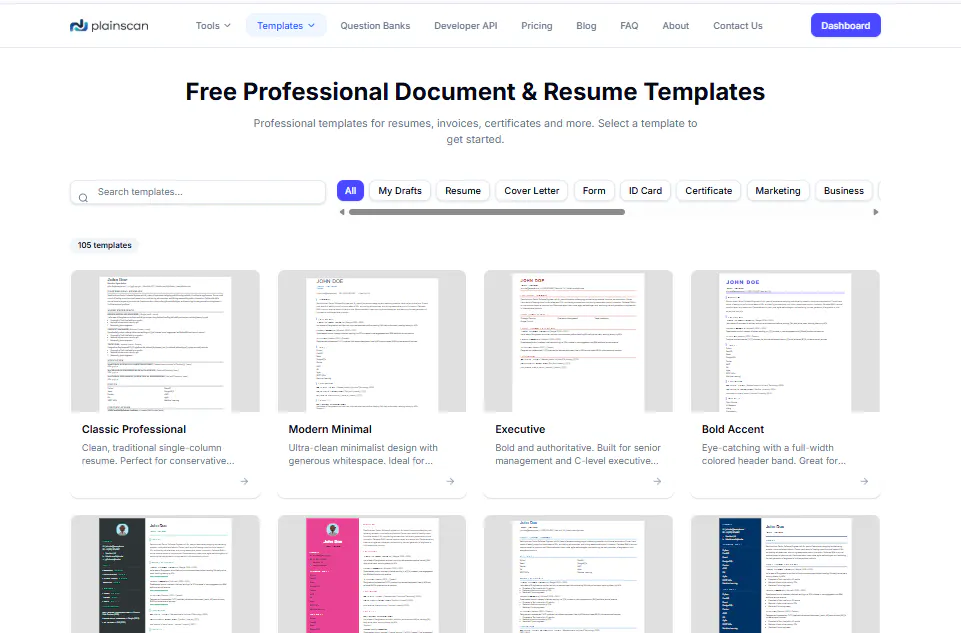Expand the Tools dropdown menu

point(213,26)
